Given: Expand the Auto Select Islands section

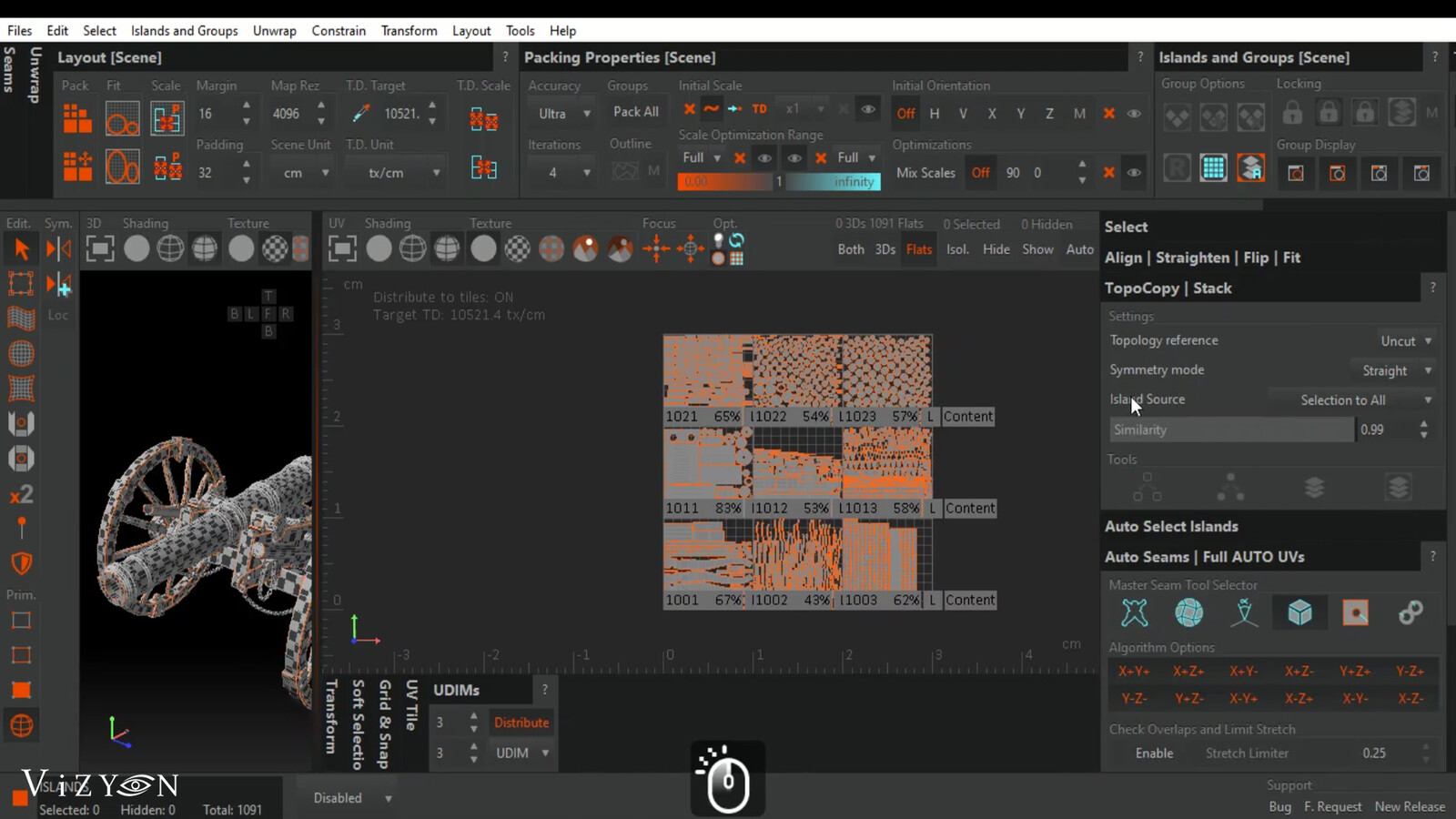Looking at the screenshot, I should (1171, 526).
